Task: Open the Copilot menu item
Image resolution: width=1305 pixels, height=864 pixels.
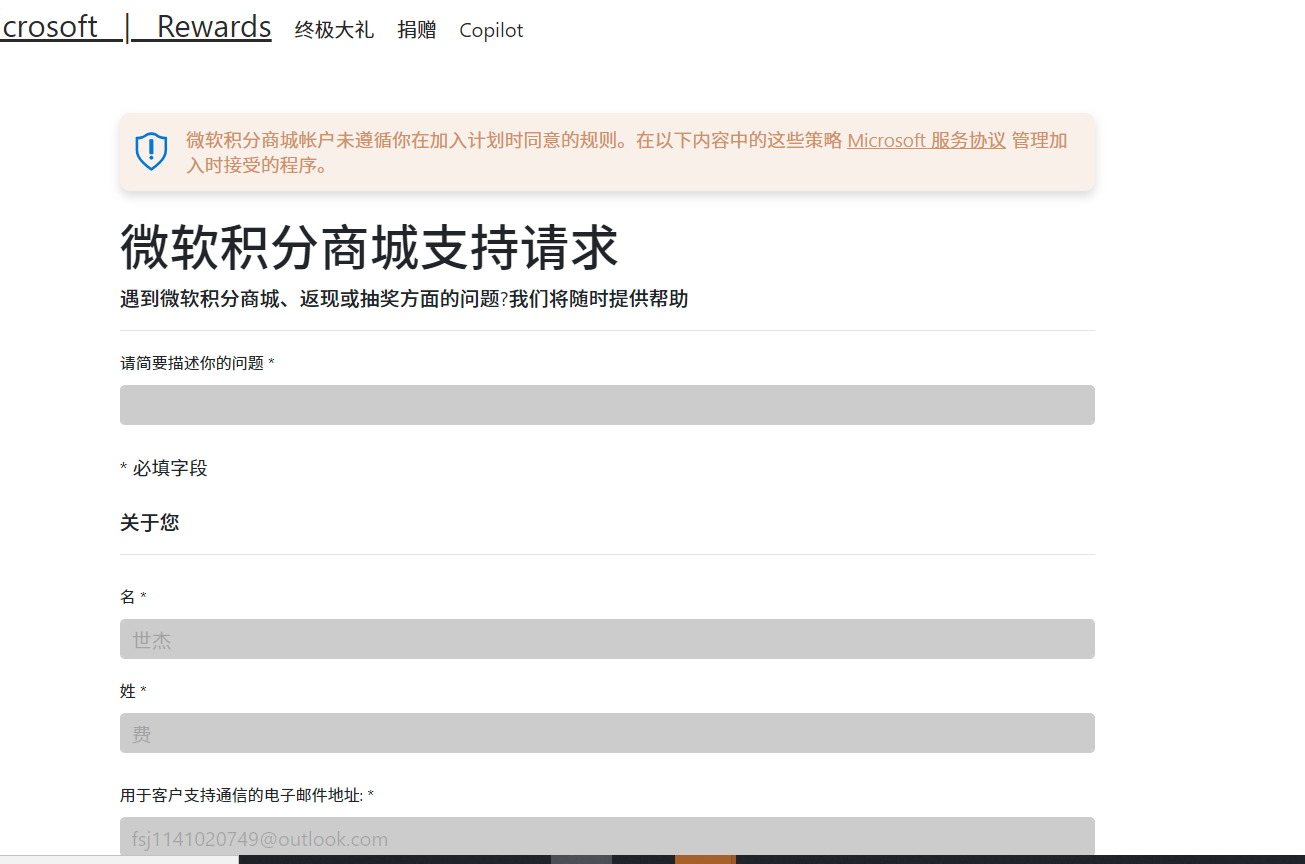Action: coord(491,30)
